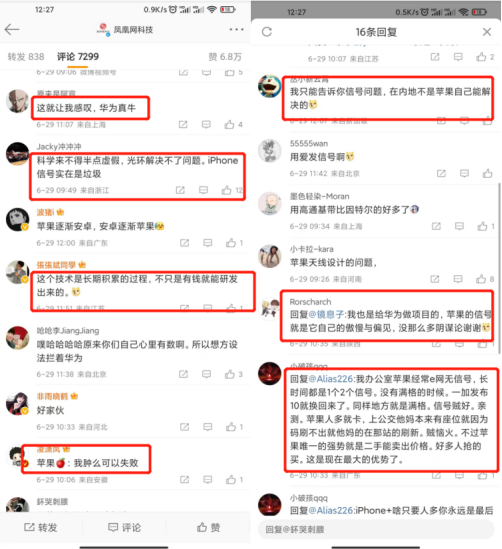Open Jacky冲冲冲's profile avatar
This screenshot has width=502, height=549.
[18, 154]
